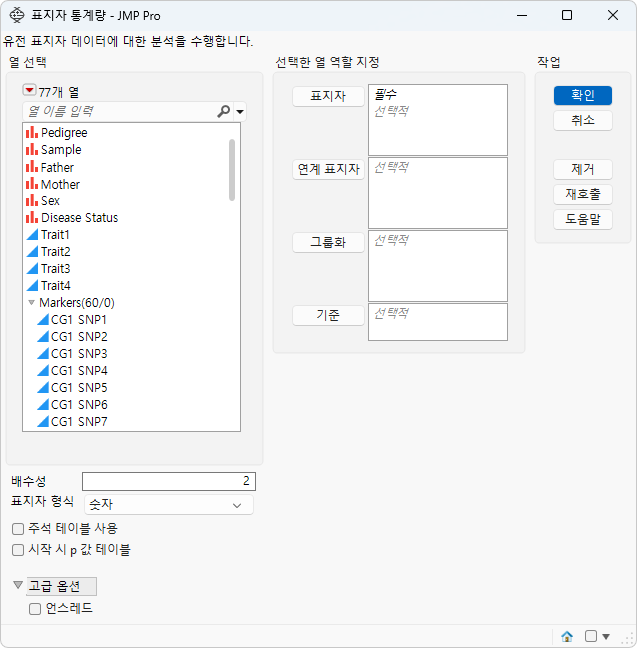Confirm with the 확인 button

pyautogui.click(x=583, y=95)
